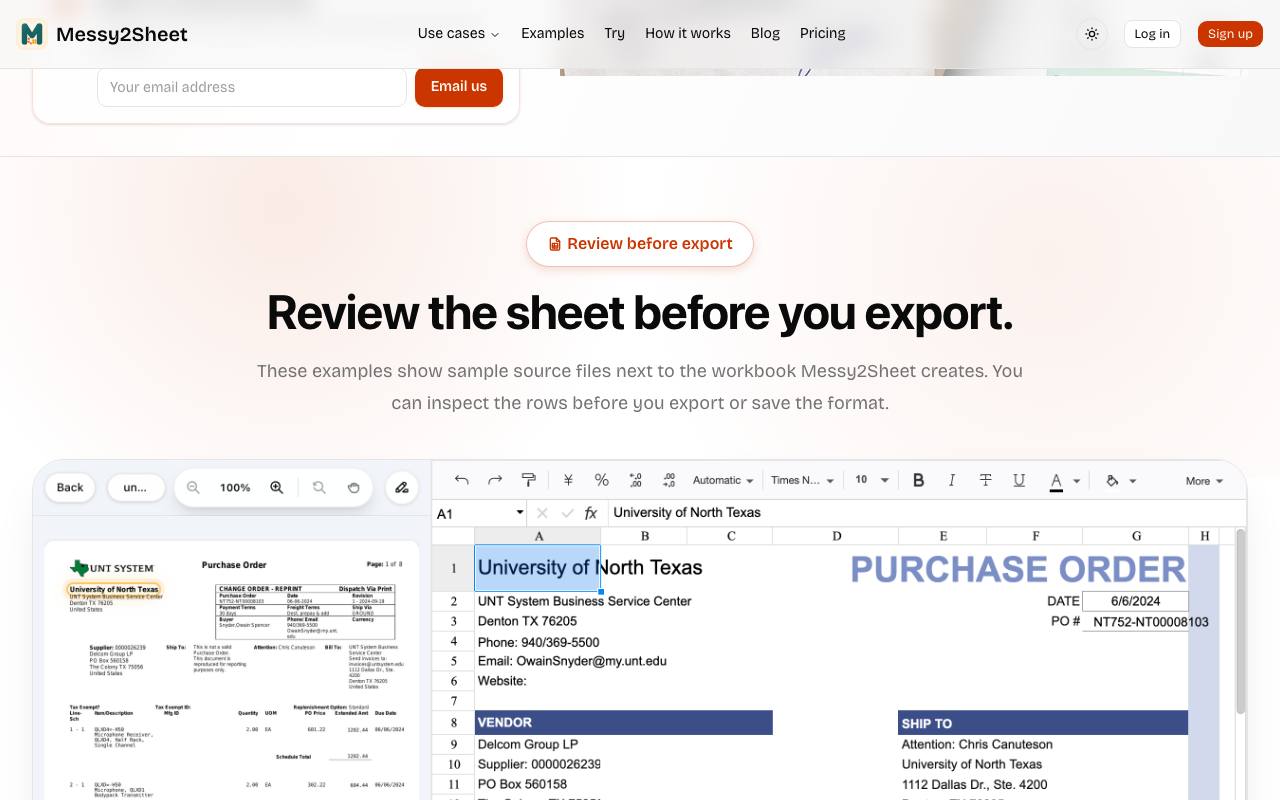Select column G header
This screenshot has height=800, width=1280.
coord(1136,536)
